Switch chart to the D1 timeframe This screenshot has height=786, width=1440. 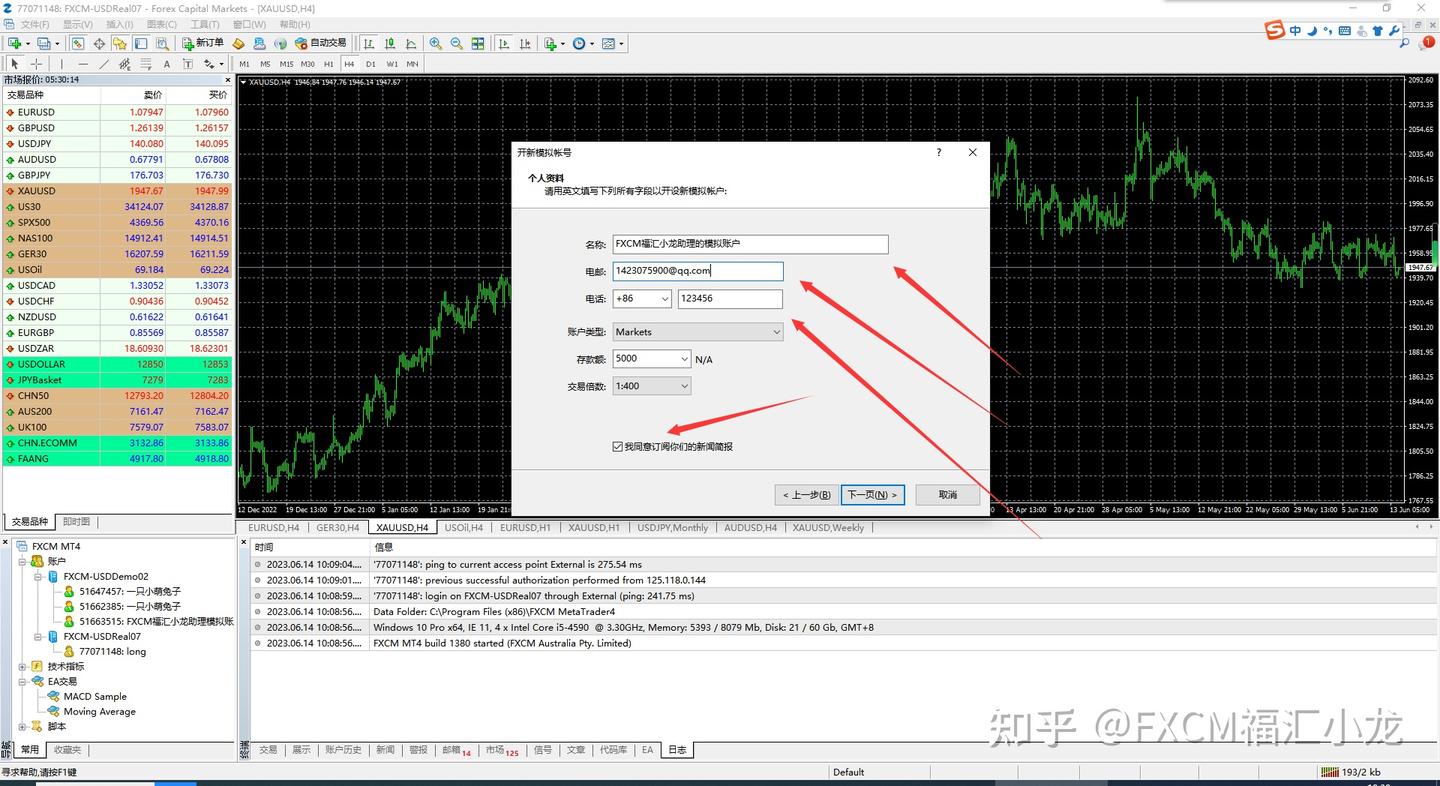(x=370, y=64)
